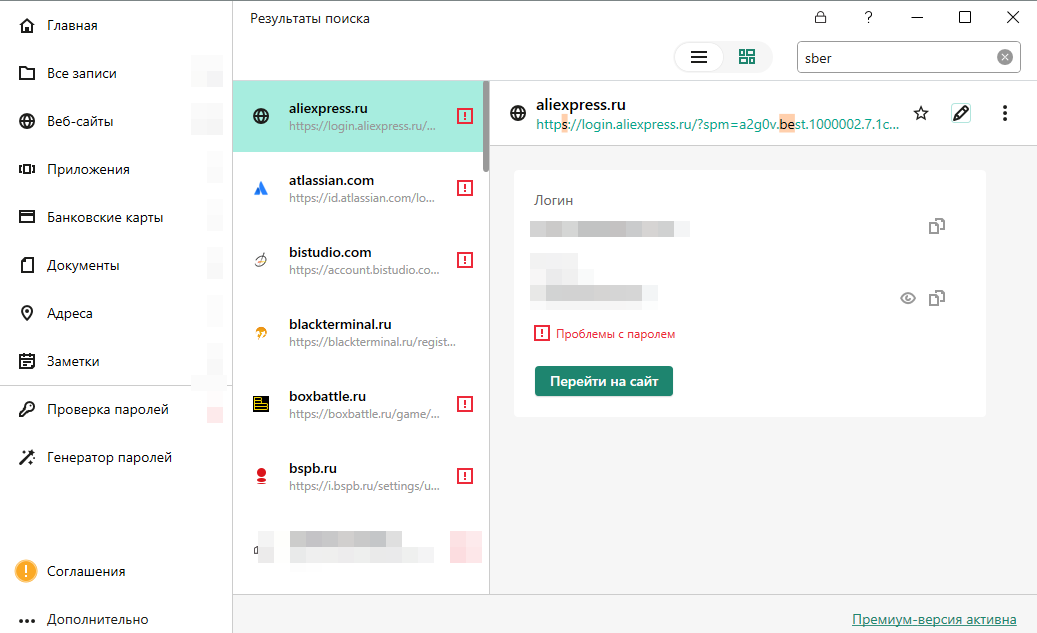Image resolution: width=1037 pixels, height=633 pixels.
Task: Open the Премиум-версия активна link
Action: tap(934, 619)
